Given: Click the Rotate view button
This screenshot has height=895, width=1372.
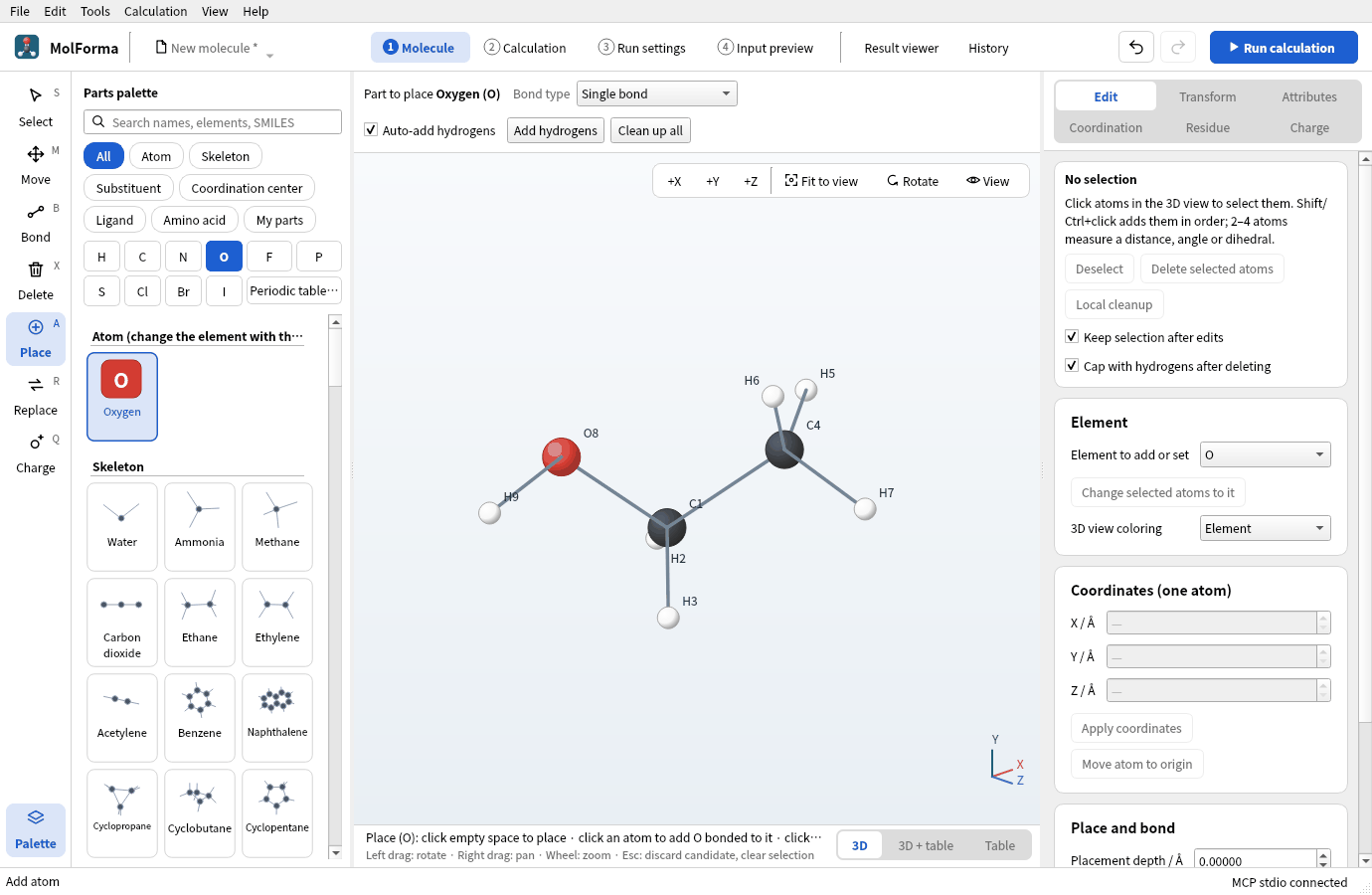Looking at the screenshot, I should pos(913,181).
